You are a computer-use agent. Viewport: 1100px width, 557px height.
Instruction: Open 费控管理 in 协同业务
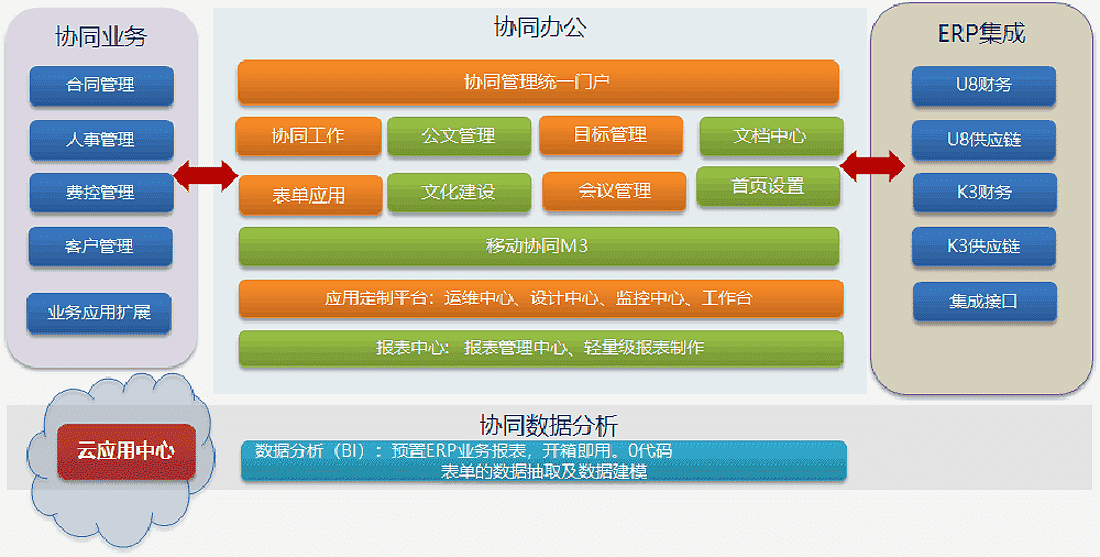(x=101, y=193)
